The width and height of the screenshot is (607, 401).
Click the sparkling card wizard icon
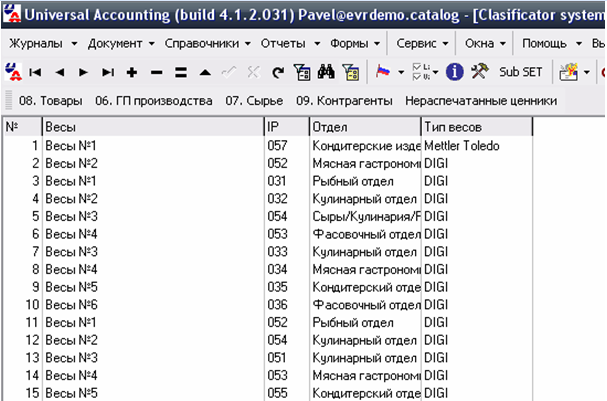click(568, 72)
